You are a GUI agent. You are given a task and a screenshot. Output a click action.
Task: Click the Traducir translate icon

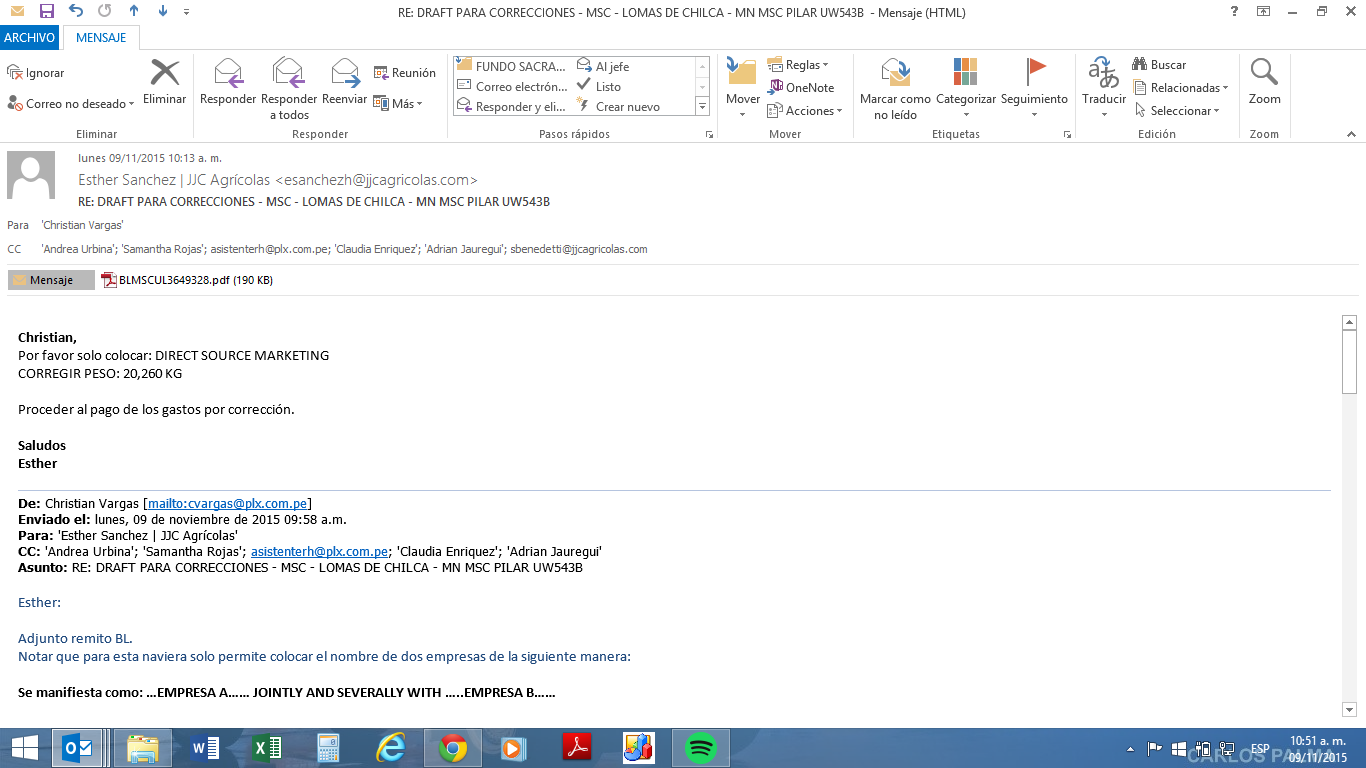1104,75
